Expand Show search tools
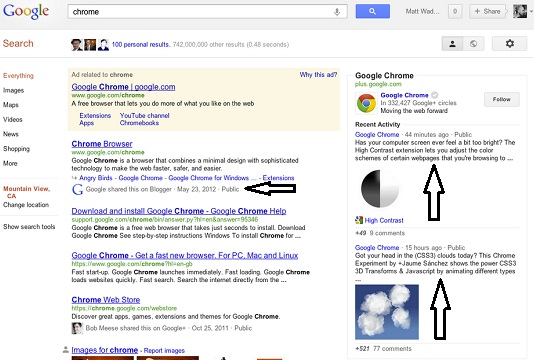This screenshot has height=360, width=534. 29,227
